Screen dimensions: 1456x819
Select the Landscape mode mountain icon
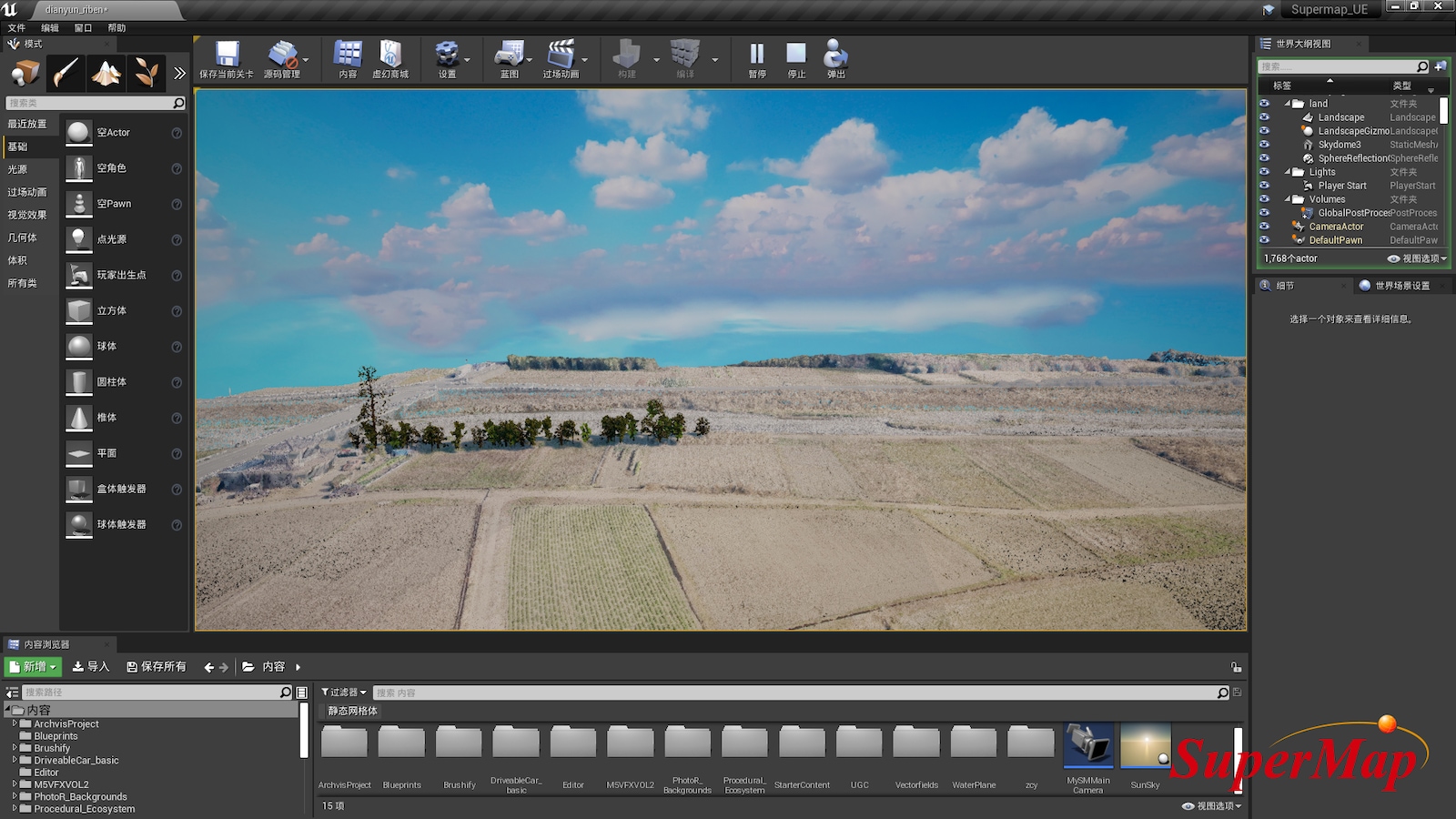pos(106,73)
